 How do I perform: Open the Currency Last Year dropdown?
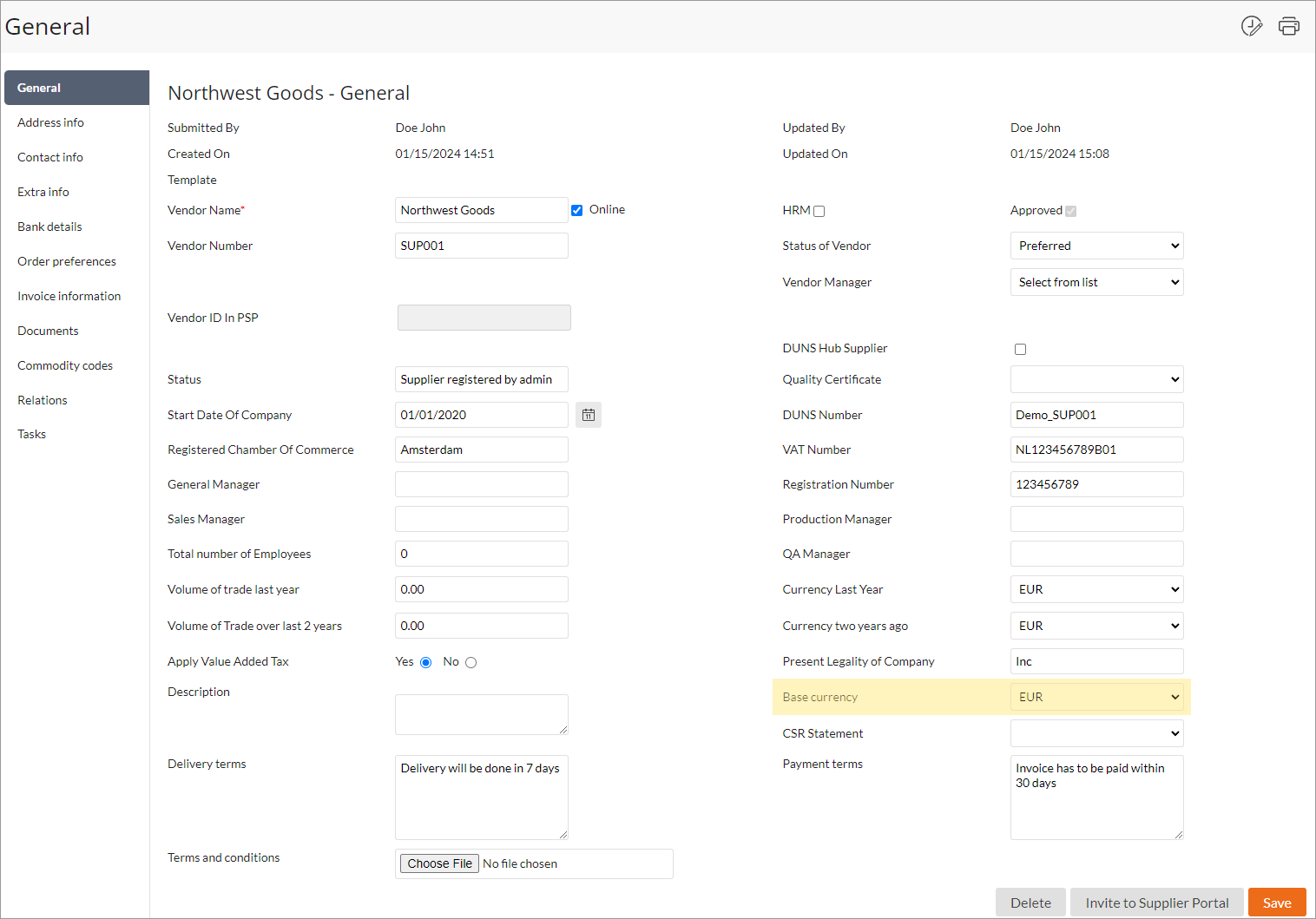tap(1097, 589)
